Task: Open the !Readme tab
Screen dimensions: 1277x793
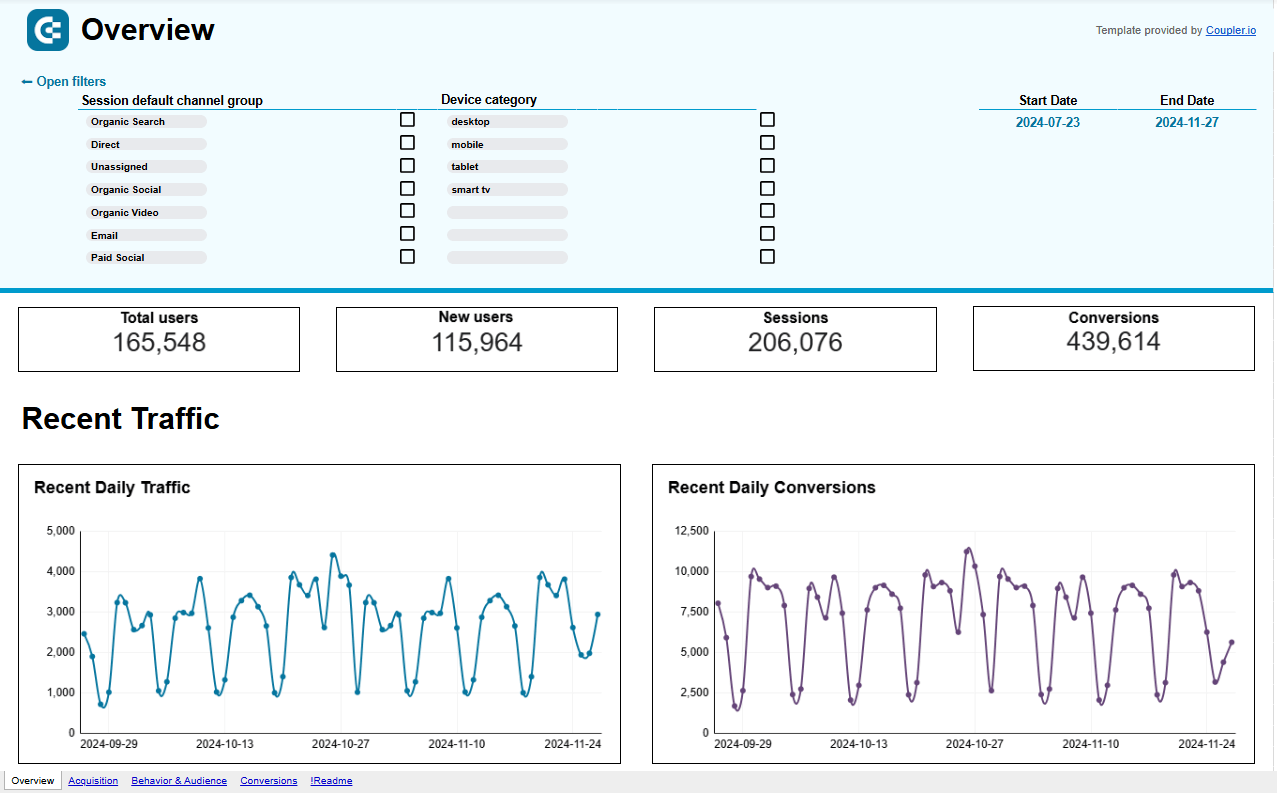Action: (331, 780)
